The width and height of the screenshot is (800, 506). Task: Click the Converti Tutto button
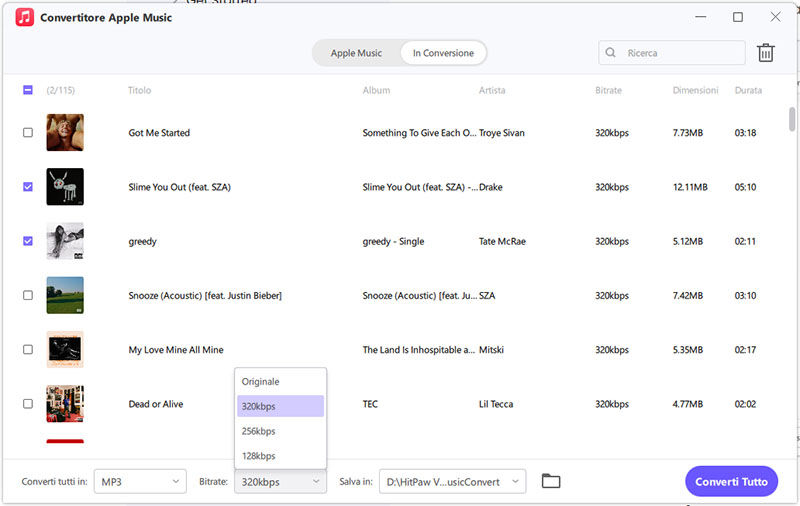click(x=731, y=482)
